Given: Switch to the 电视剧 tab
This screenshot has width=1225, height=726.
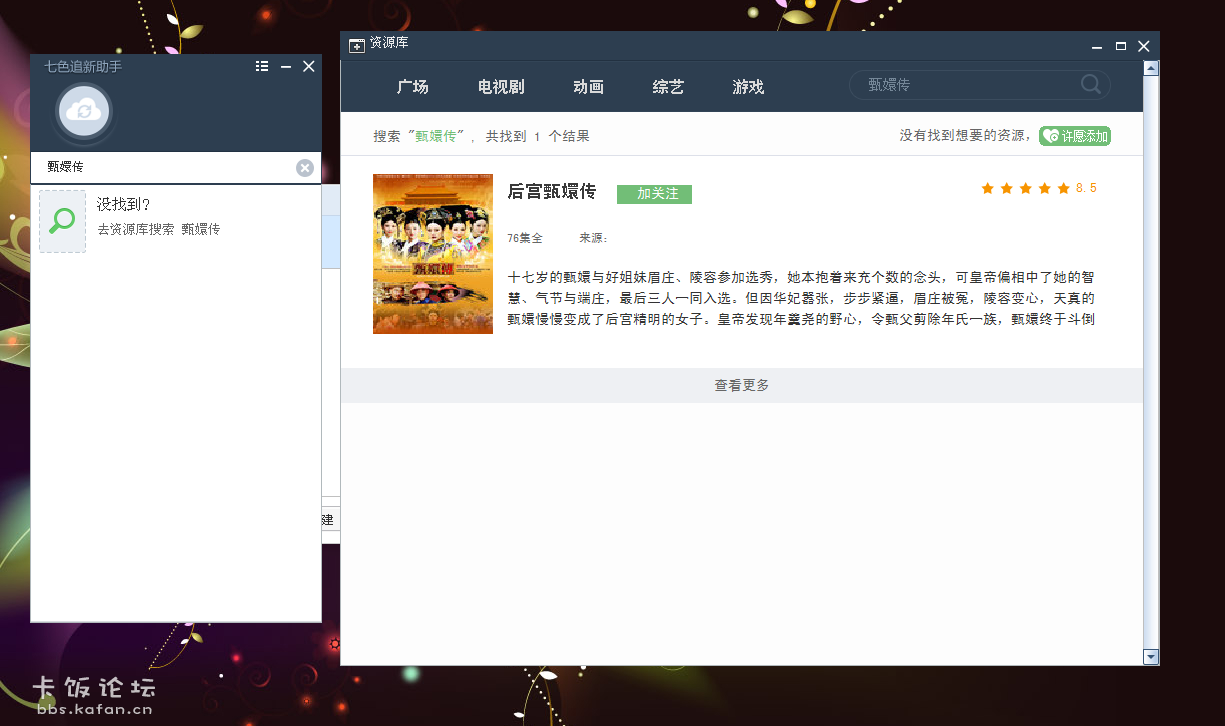Looking at the screenshot, I should [501, 87].
